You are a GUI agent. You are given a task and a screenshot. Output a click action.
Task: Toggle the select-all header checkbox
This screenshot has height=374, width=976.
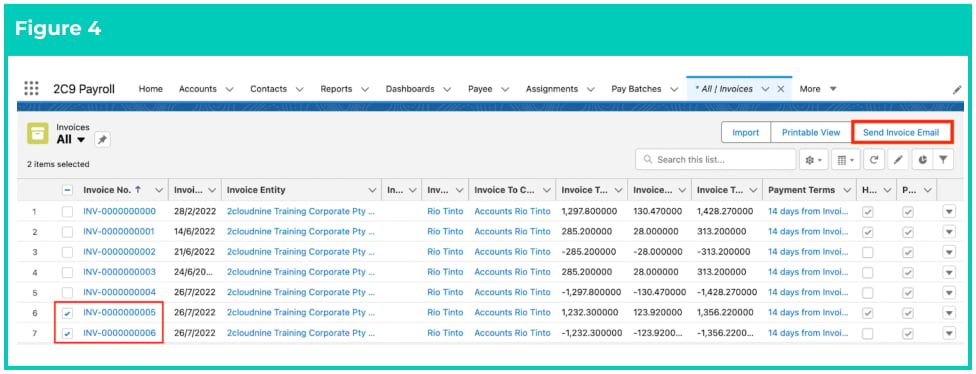pos(67,190)
